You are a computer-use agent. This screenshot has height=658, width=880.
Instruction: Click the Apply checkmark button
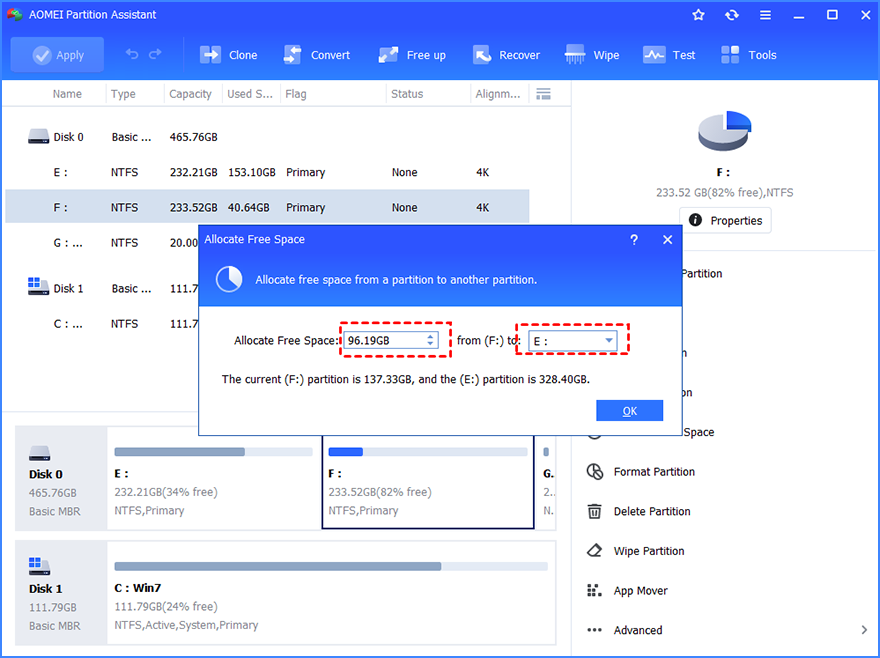pos(57,55)
